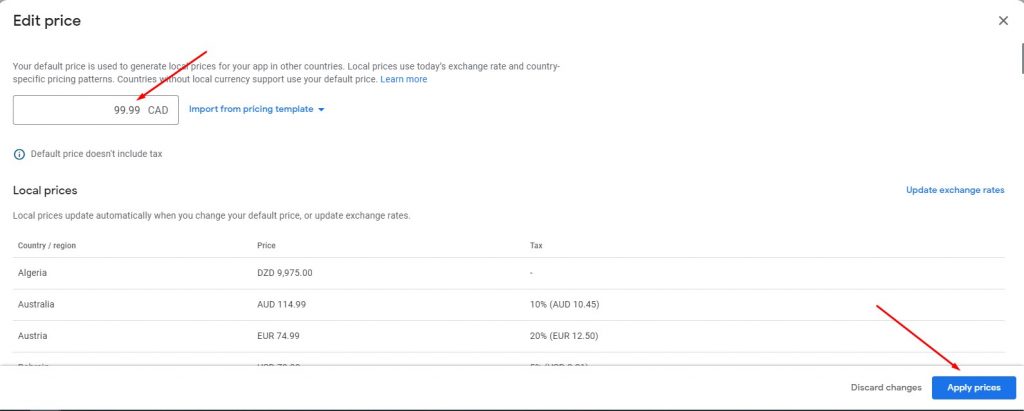
Task: Open the Import from pricing template dropdown
Action: coord(257,109)
